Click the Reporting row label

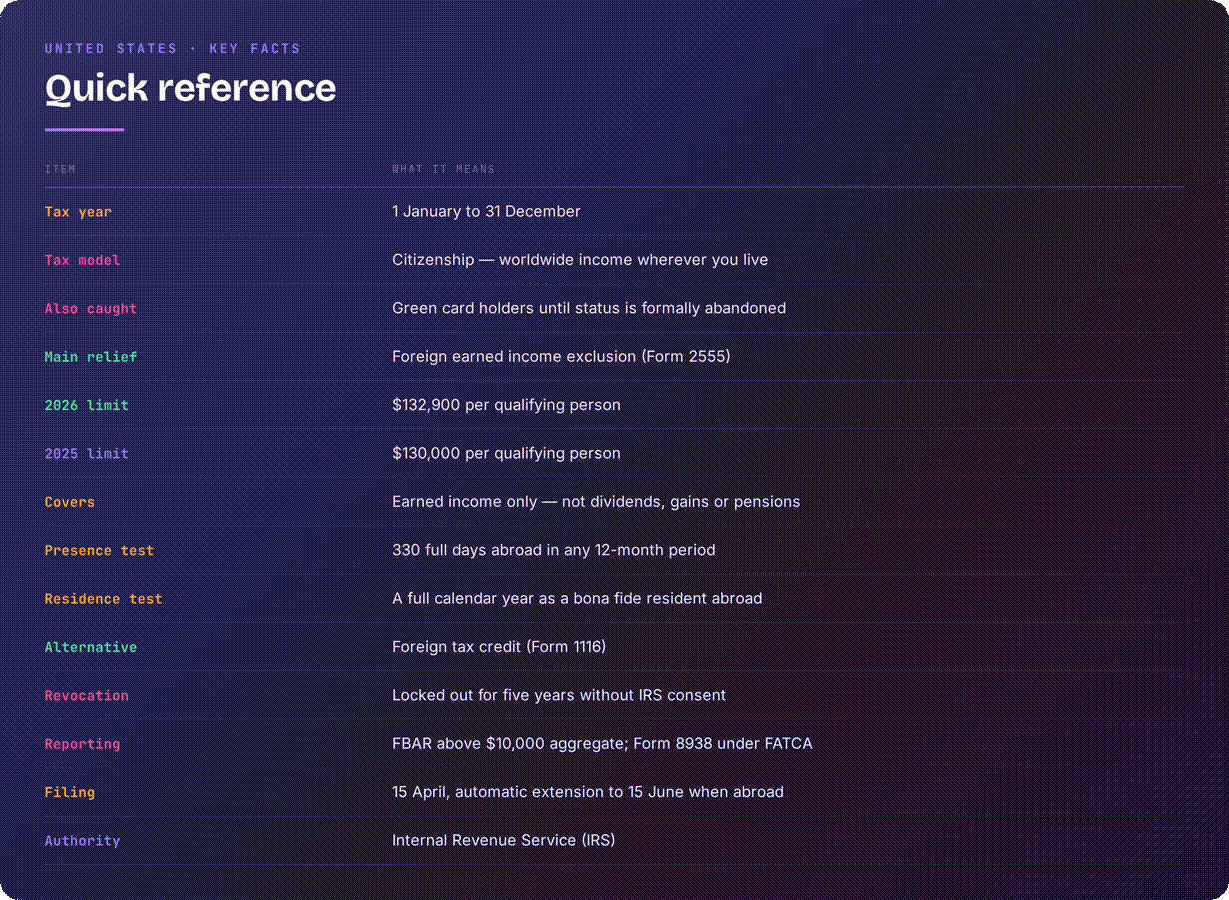tap(82, 744)
